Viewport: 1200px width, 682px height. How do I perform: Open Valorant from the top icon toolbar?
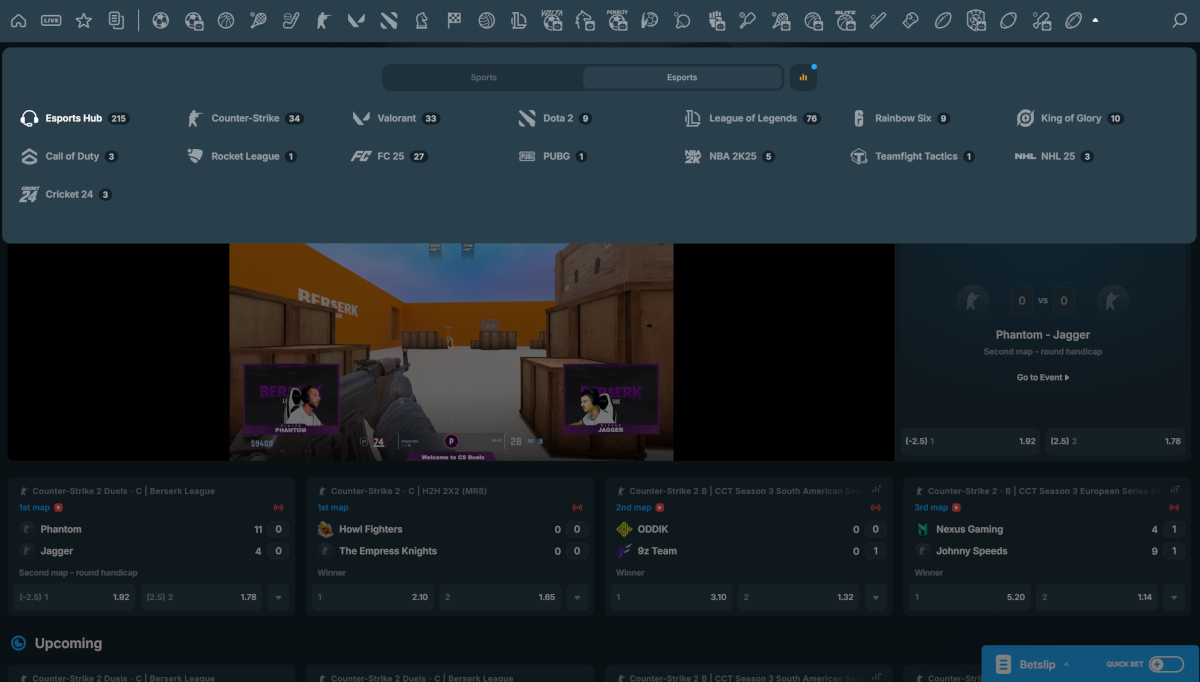pyautogui.click(x=356, y=20)
